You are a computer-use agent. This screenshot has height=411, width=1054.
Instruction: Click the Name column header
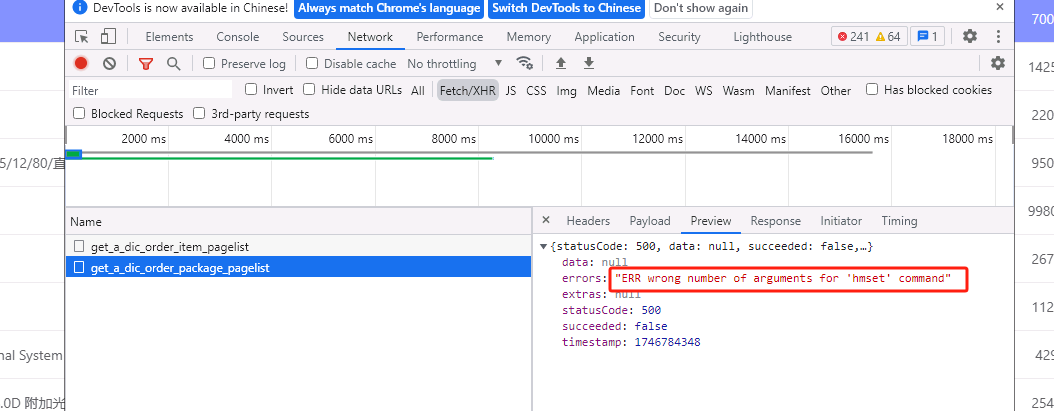(298, 221)
